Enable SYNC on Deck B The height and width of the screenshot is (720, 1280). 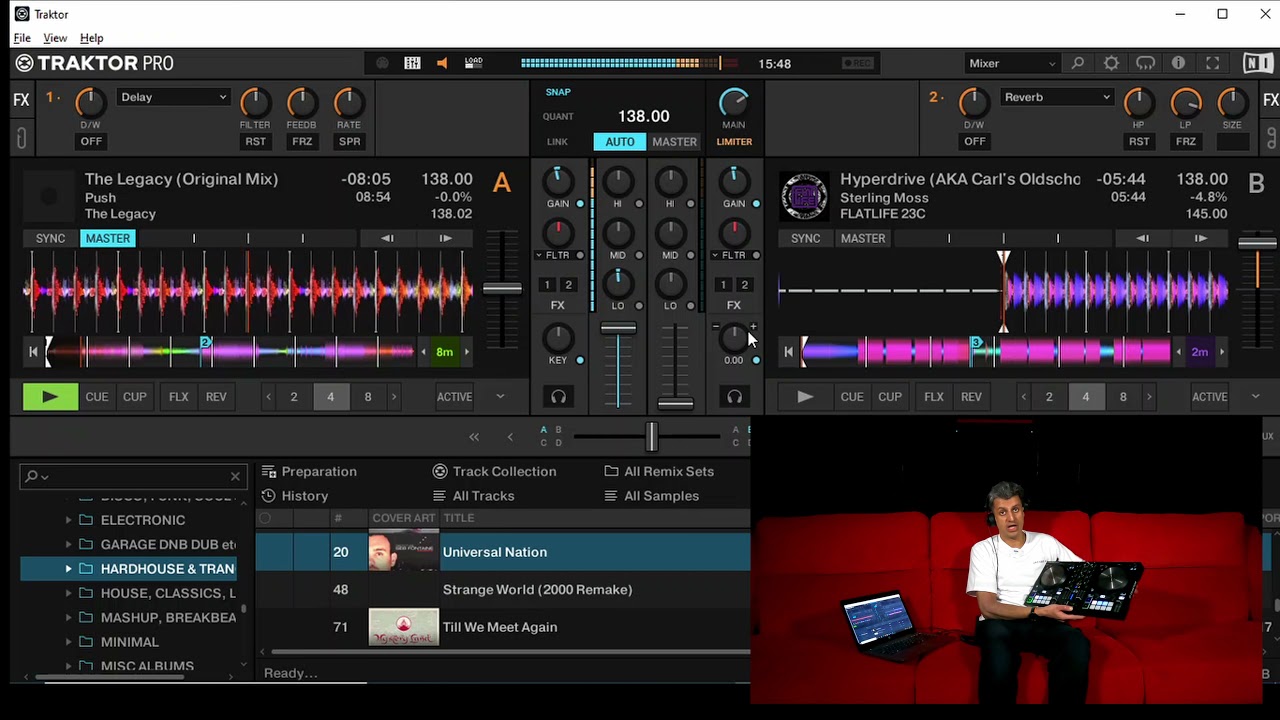[x=805, y=238]
